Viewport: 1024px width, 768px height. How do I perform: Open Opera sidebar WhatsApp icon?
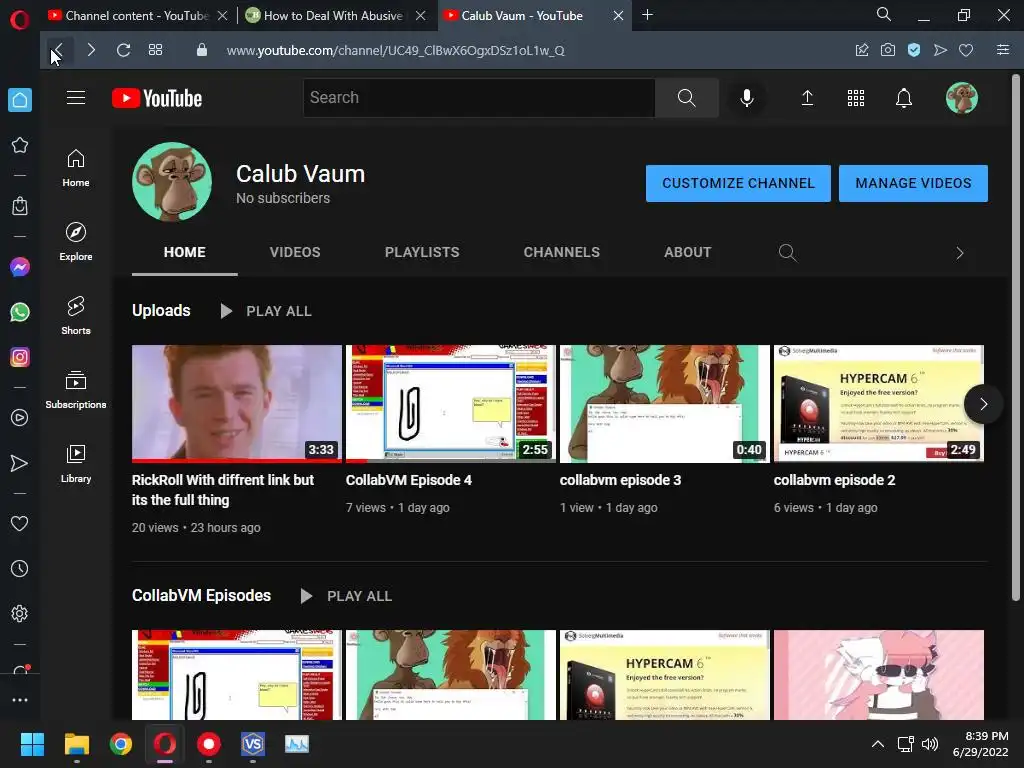(20, 312)
